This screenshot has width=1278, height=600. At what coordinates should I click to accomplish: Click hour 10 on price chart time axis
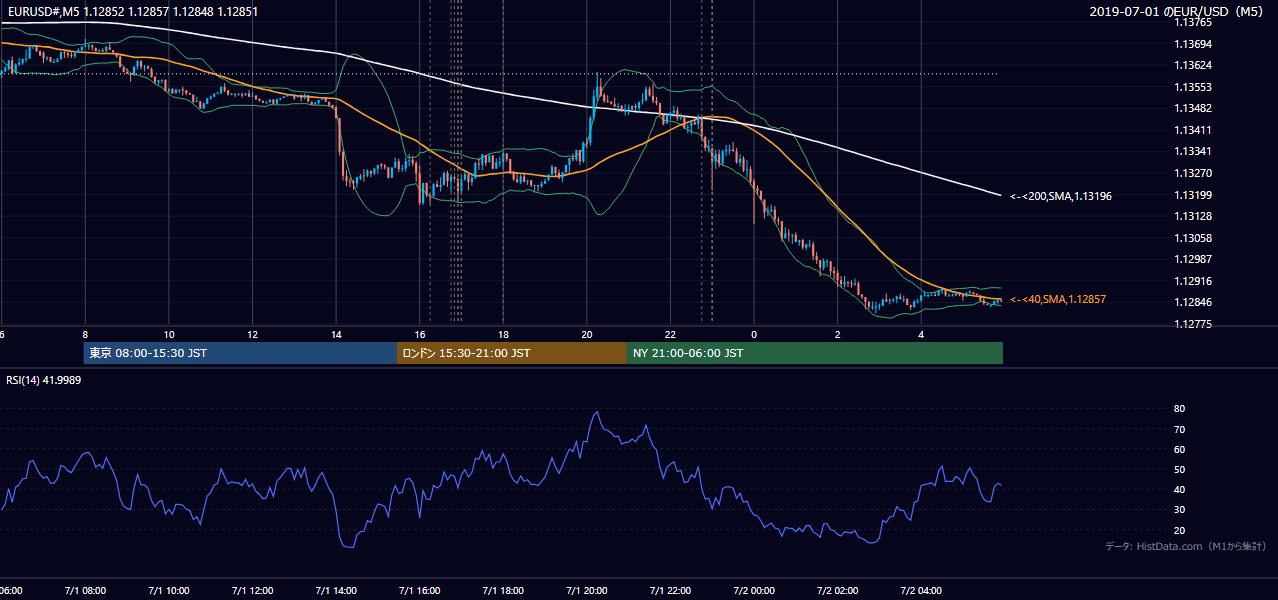pos(169,334)
